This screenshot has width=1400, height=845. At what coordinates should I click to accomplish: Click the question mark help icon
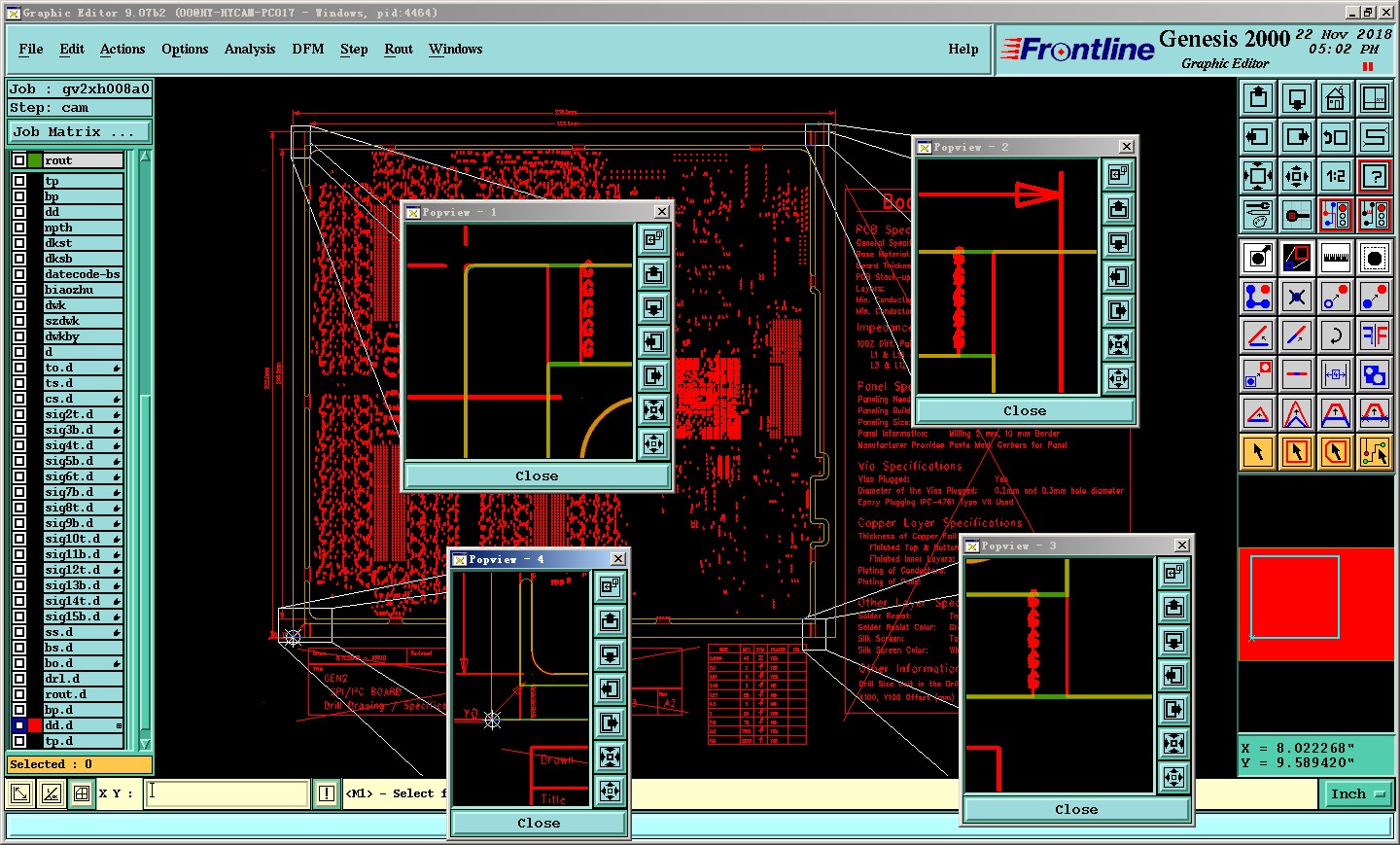1375,176
